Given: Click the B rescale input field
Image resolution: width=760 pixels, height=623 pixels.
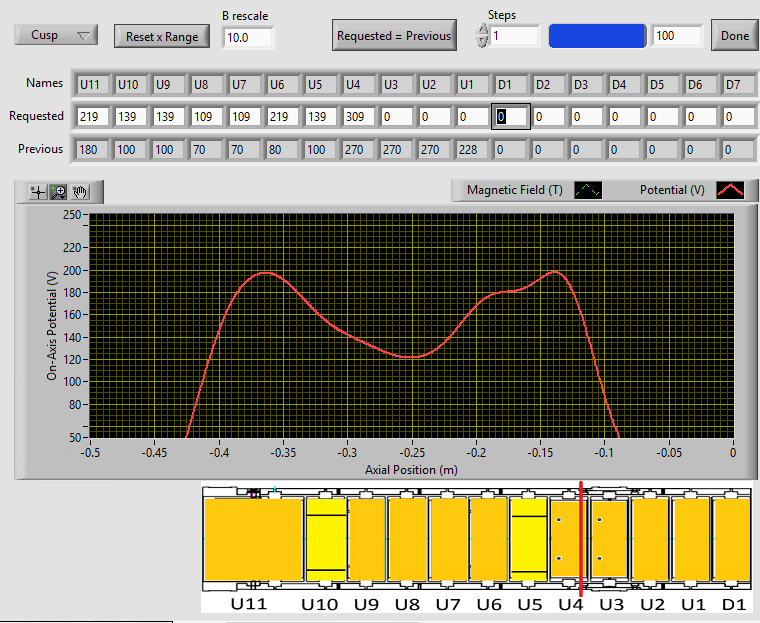Looking at the screenshot, I should click(x=247, y=37).
